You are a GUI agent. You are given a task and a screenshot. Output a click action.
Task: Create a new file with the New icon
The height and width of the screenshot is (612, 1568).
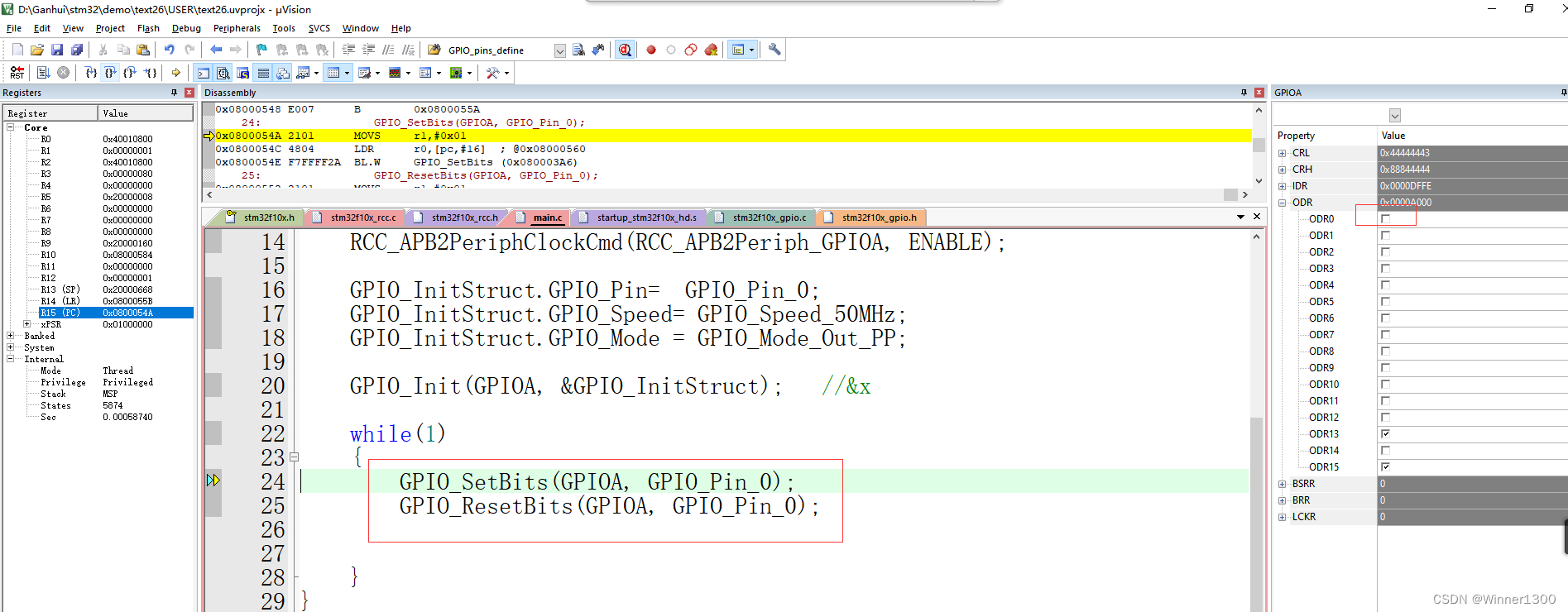tap(17, 50)
